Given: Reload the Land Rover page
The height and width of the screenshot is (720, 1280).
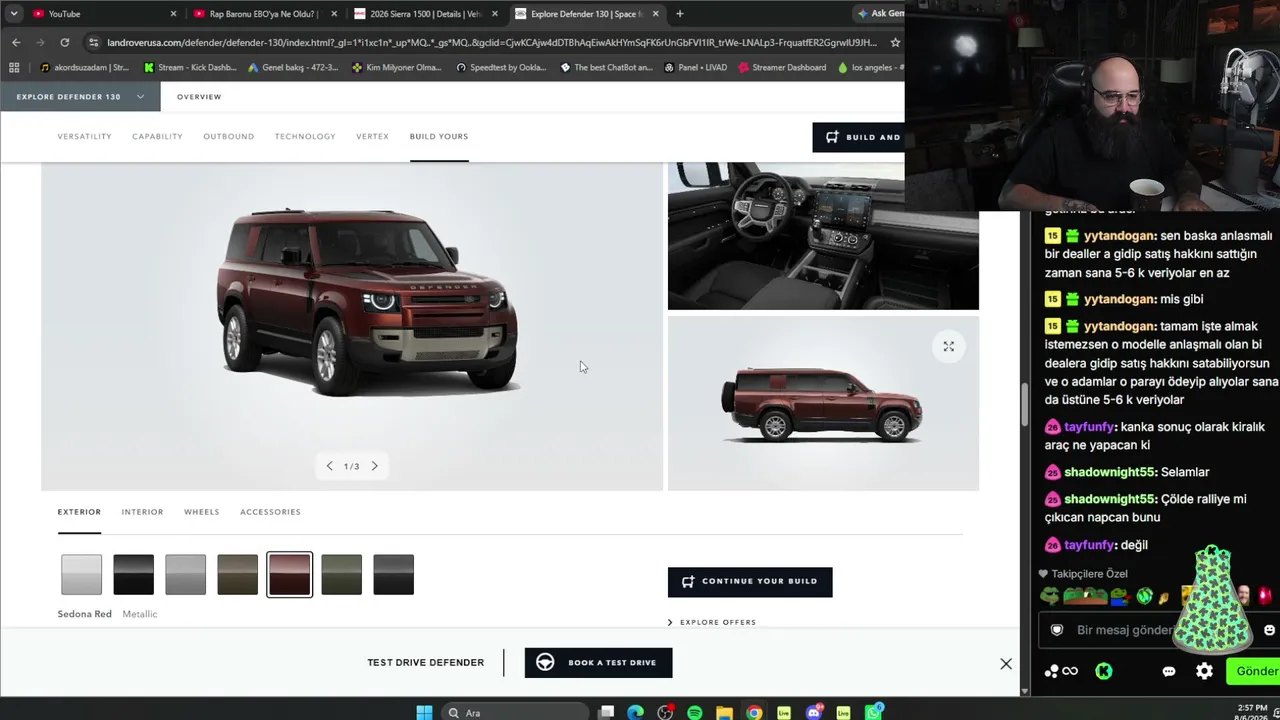Looking at the screenshot, I should pos(65,42).
